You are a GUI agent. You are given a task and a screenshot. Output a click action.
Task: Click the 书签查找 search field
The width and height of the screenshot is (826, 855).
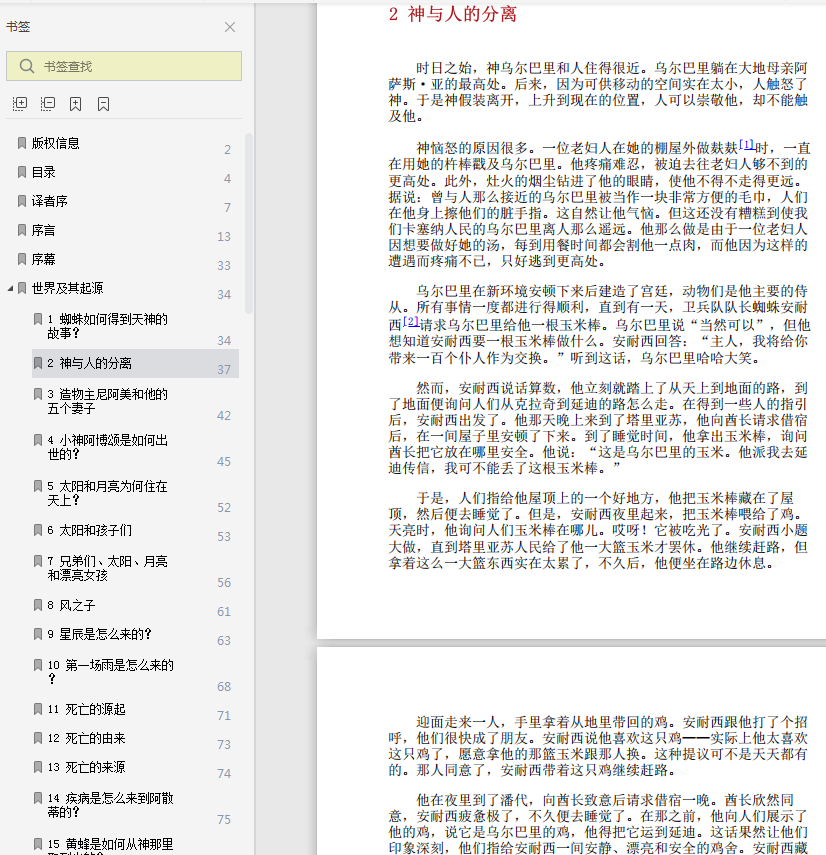point(124,67)
